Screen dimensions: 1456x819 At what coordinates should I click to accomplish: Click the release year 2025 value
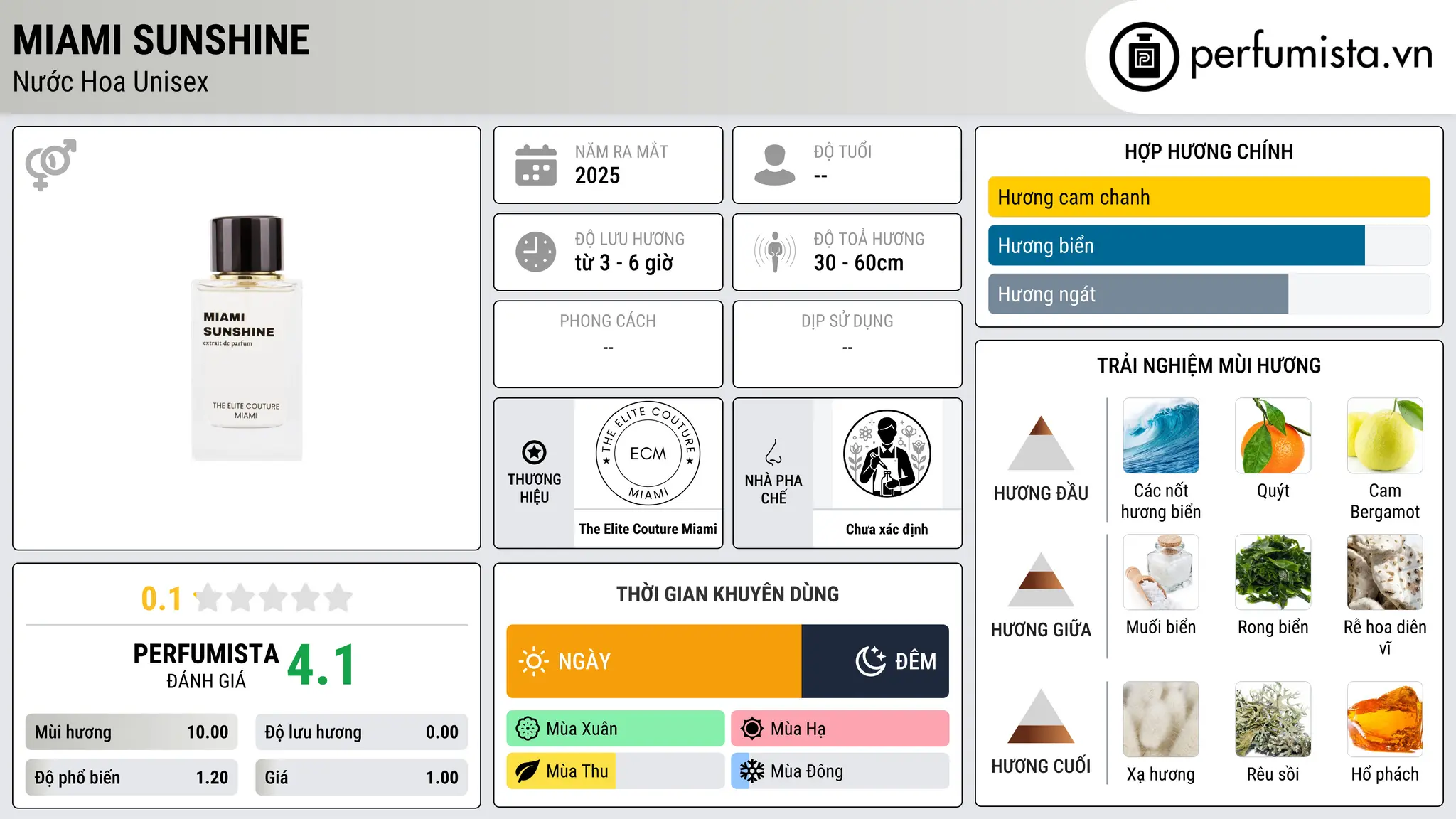(x=597, y=175)
